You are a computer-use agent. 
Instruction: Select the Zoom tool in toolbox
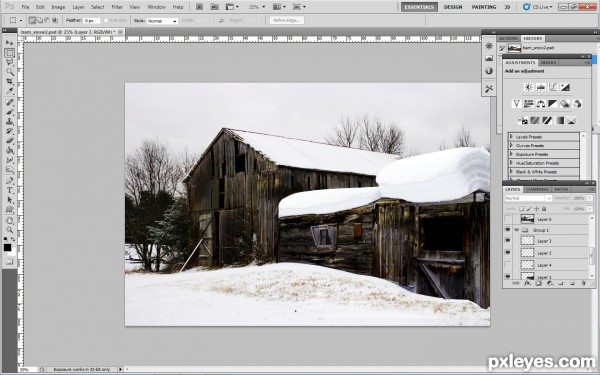pyautogui.click(x=10, y=230)
